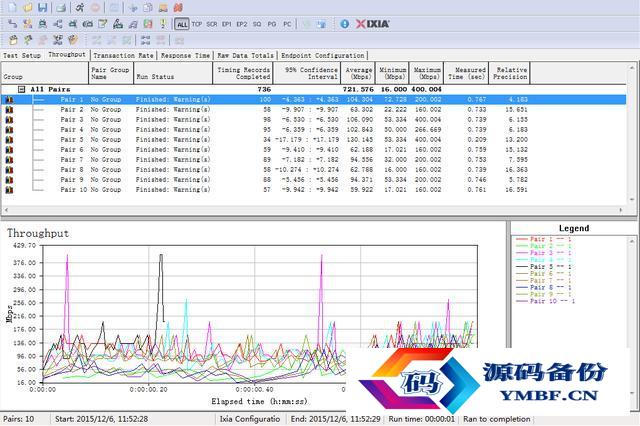Select the Pair 3 row
The image size is (640, 426).
click(313, 120)
